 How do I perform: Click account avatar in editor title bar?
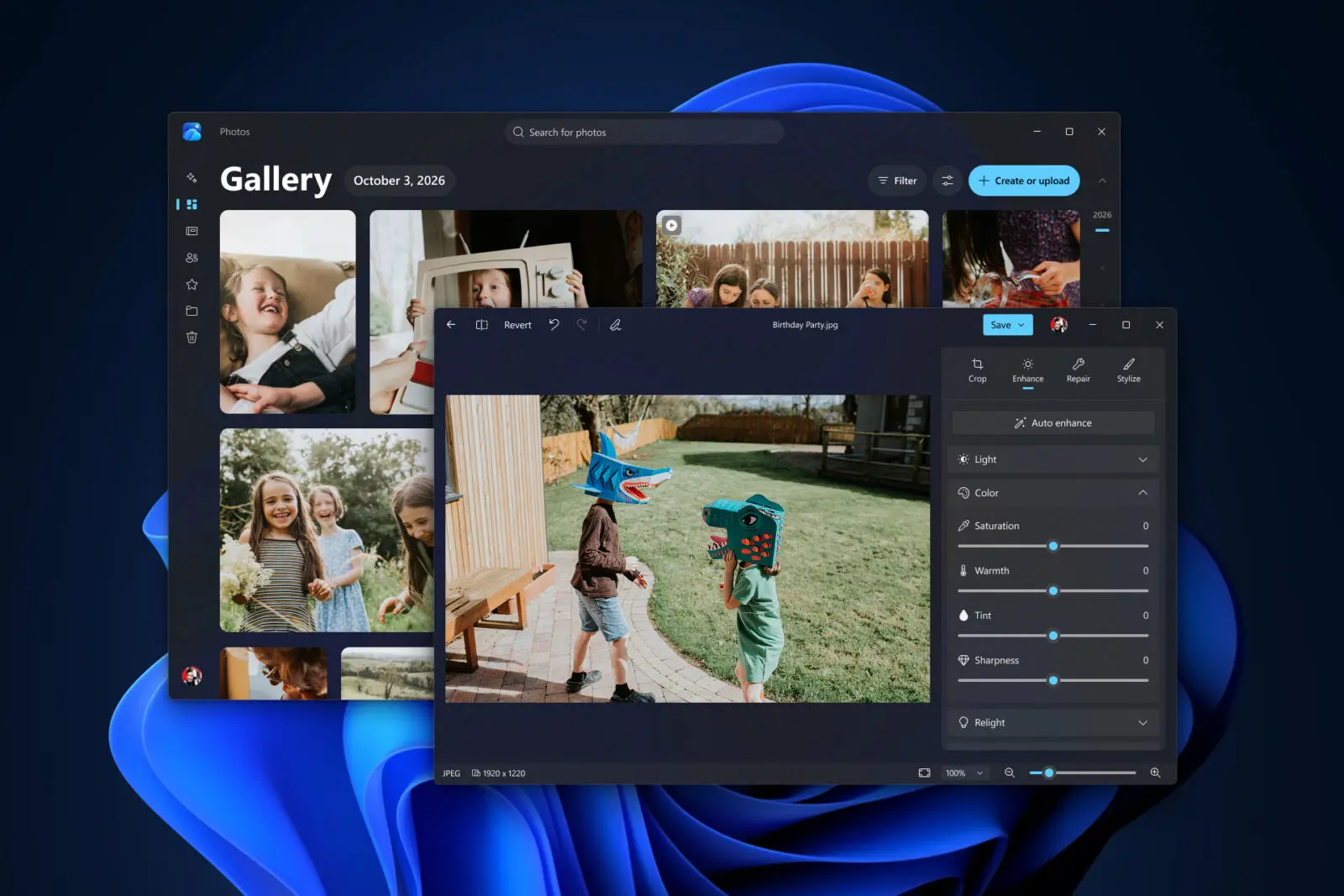coord(1059,325)
